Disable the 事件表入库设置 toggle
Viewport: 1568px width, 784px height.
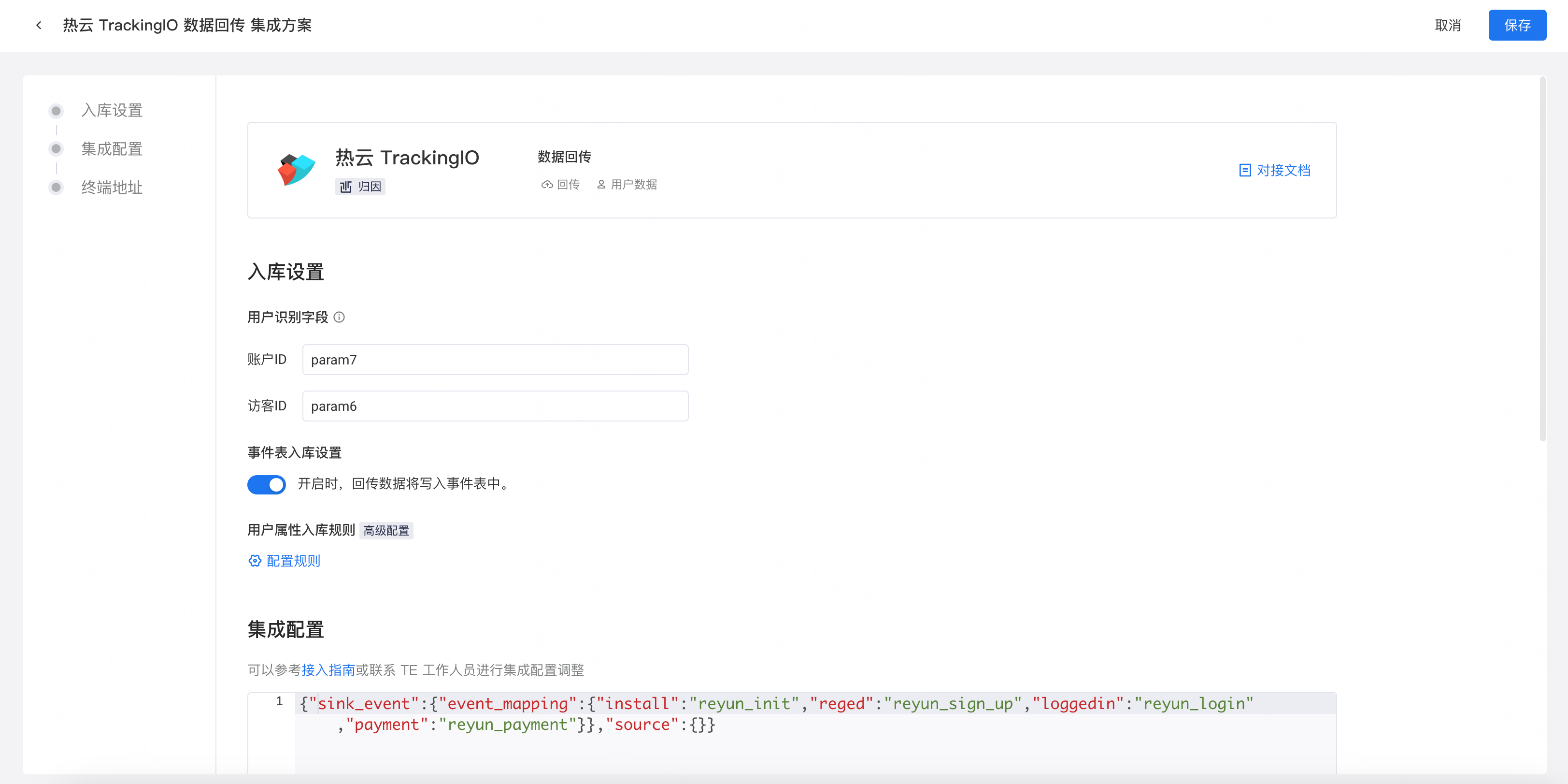click(x=266, y=484)
